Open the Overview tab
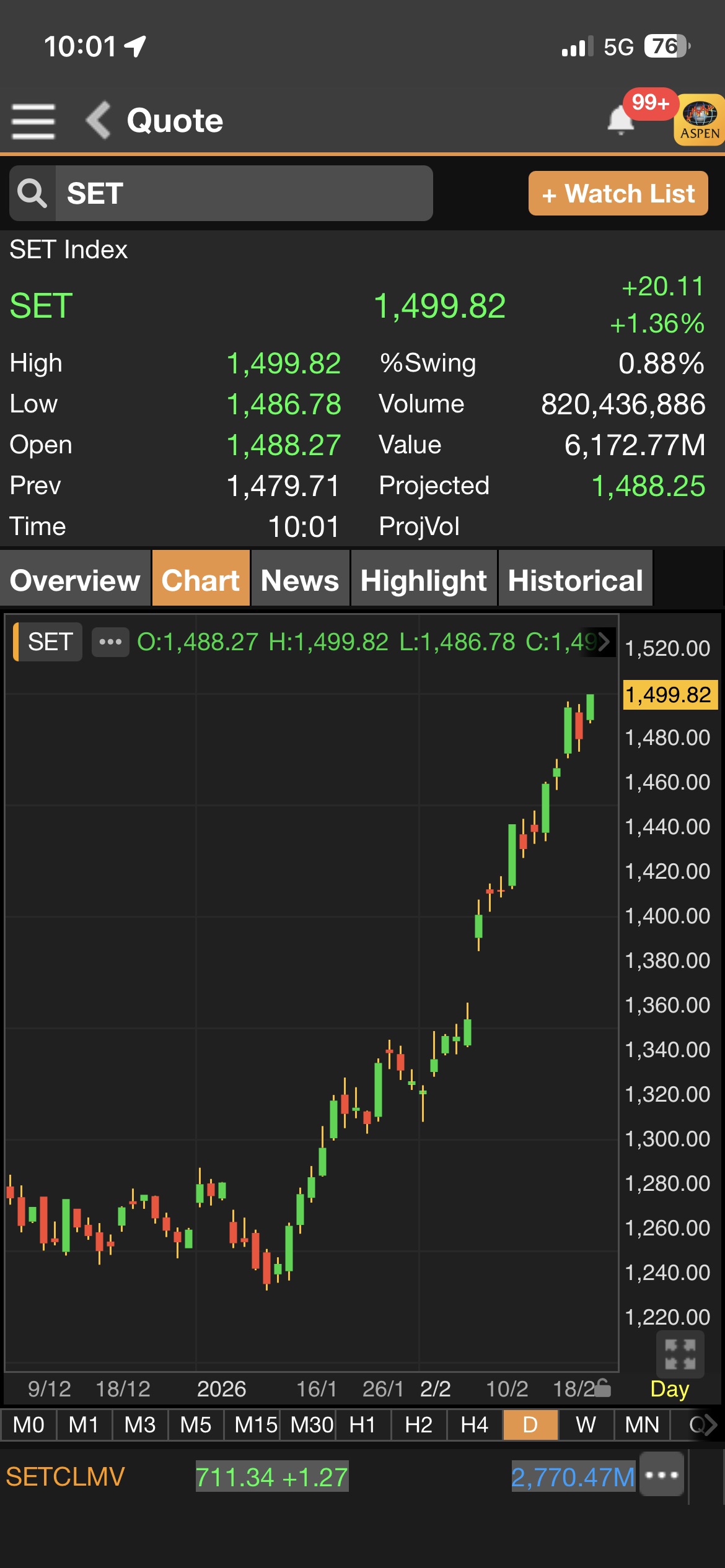Screen dimensions: 725x1568 pyautogui.click(x=75, y=580)
